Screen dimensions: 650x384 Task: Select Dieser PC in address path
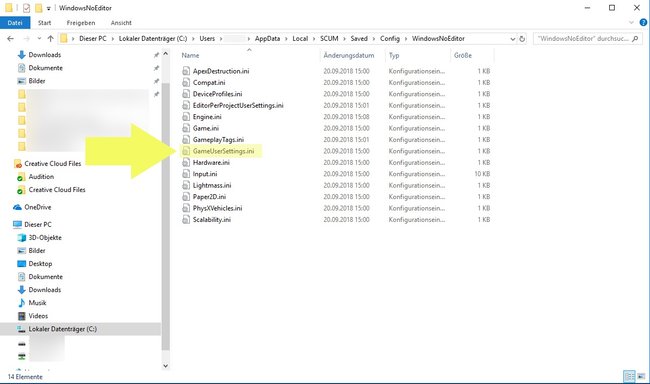[93, 39]
